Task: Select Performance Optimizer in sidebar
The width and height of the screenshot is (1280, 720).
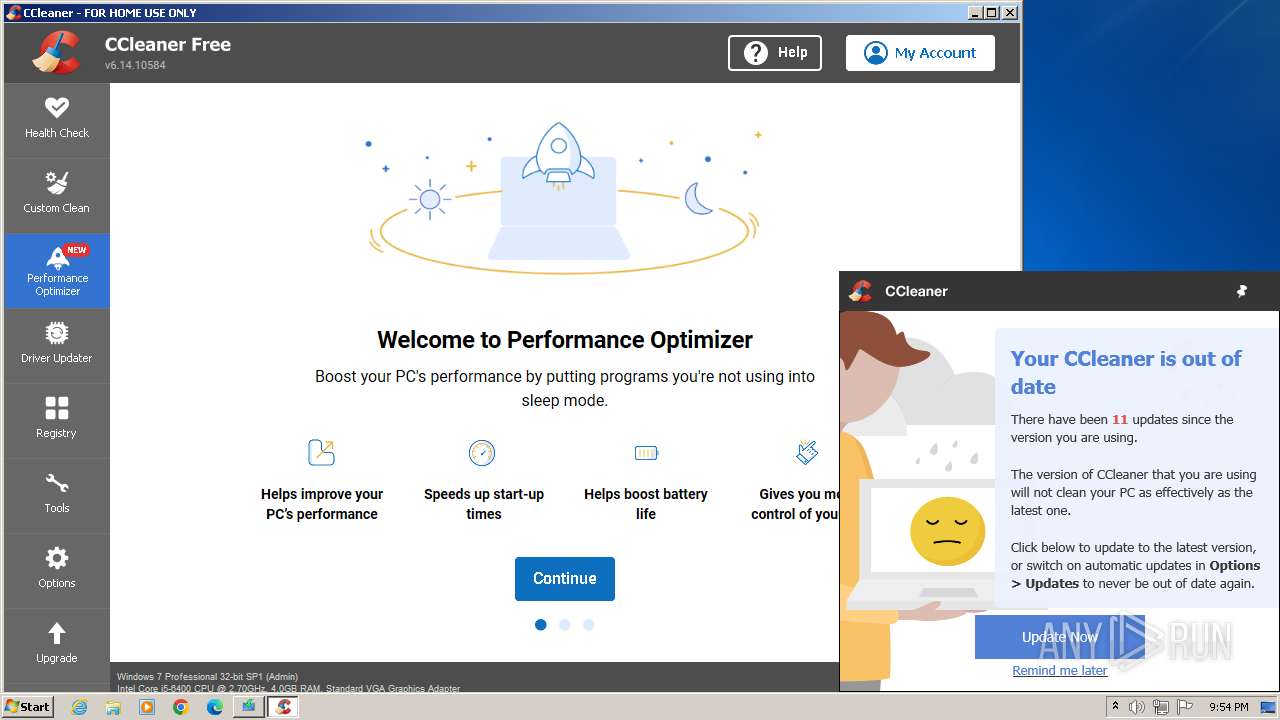Action: (57, 270)
